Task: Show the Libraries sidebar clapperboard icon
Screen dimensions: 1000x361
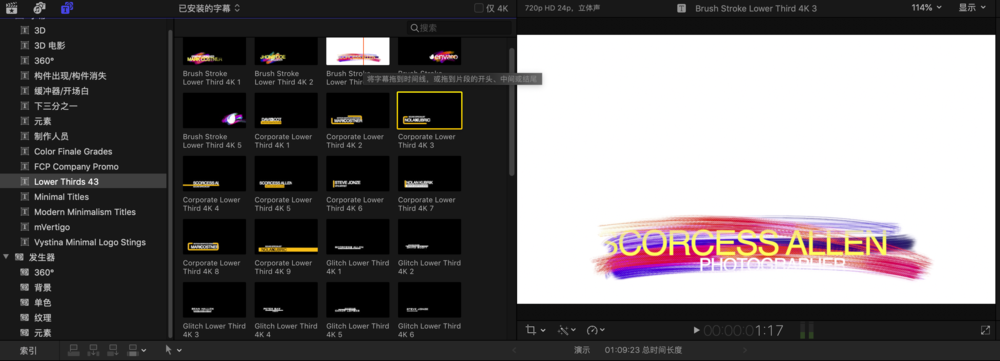Action: coord(11,8)
